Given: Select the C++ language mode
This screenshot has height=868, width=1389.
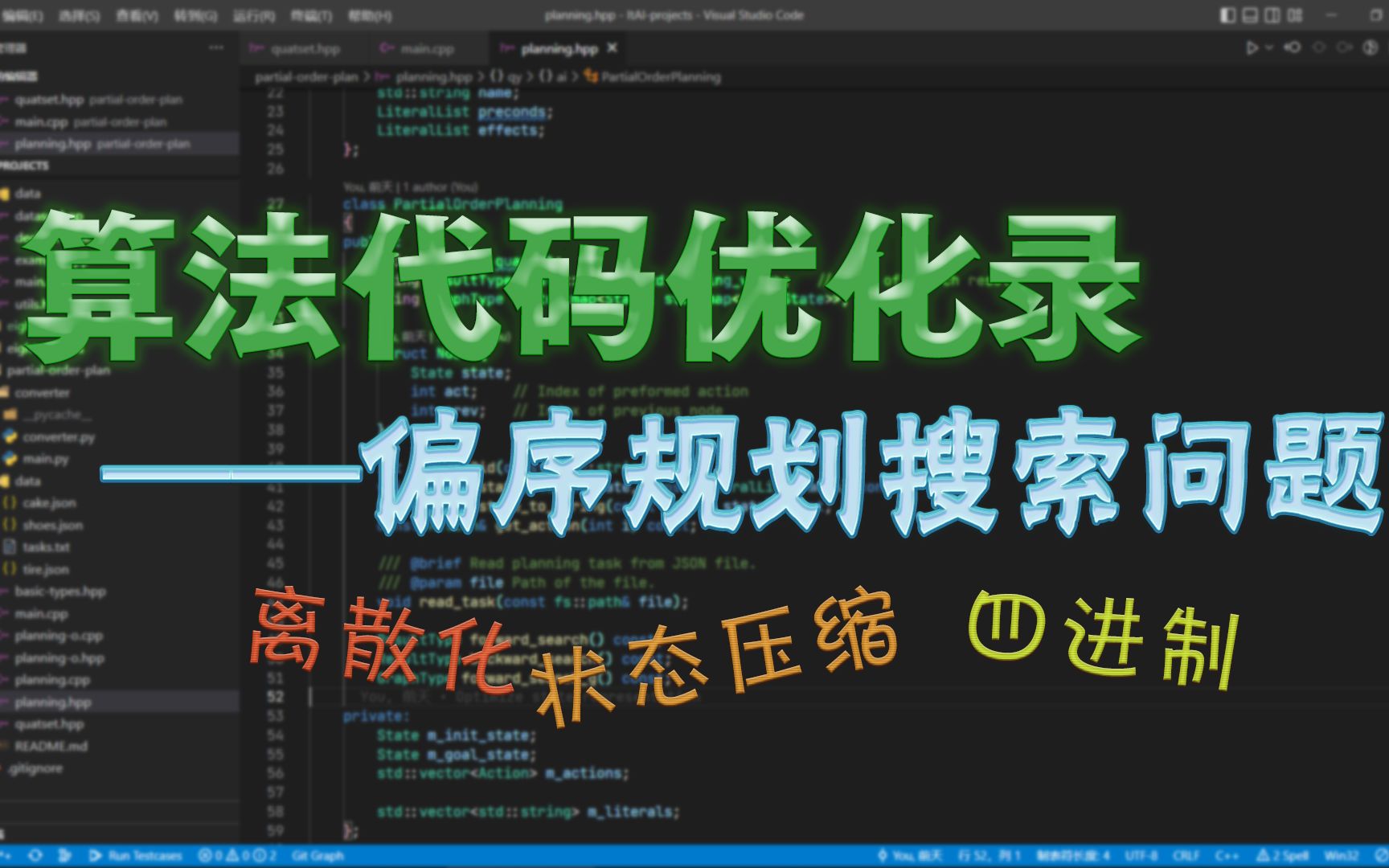Looking at the screenshot, I should coord(1226,856).
